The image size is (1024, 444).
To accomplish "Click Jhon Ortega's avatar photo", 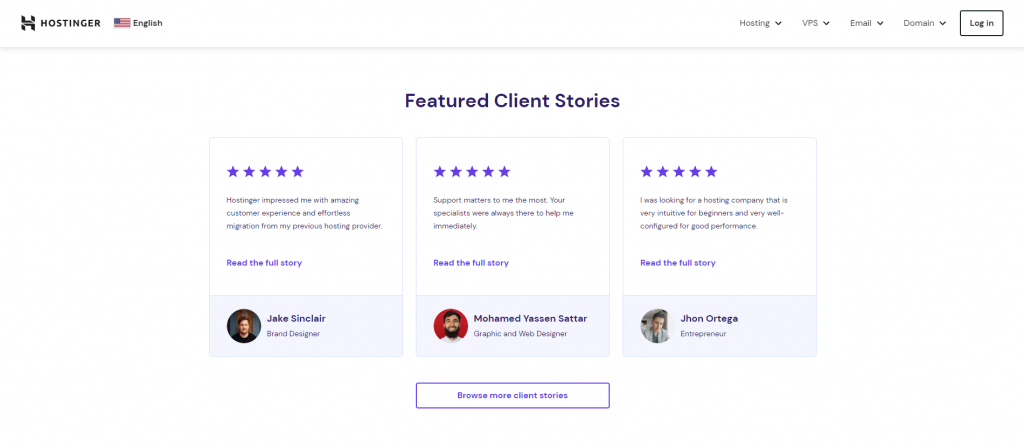I will coord(657,326).
